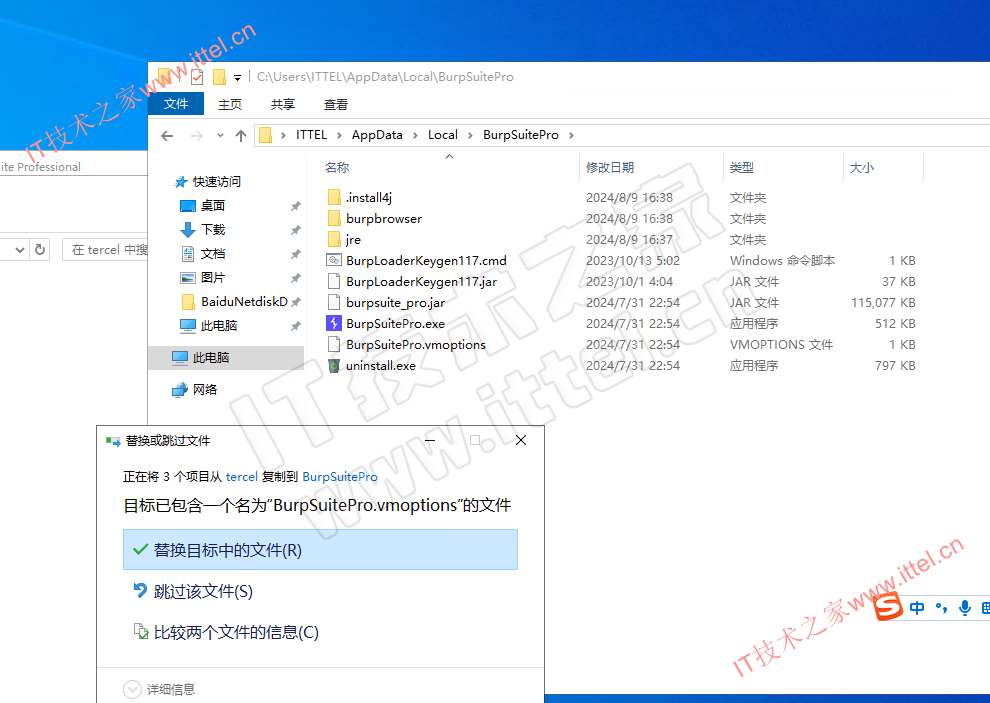
Task: Open the address dropdown in the tercel window
Action: tap(20, 249)
